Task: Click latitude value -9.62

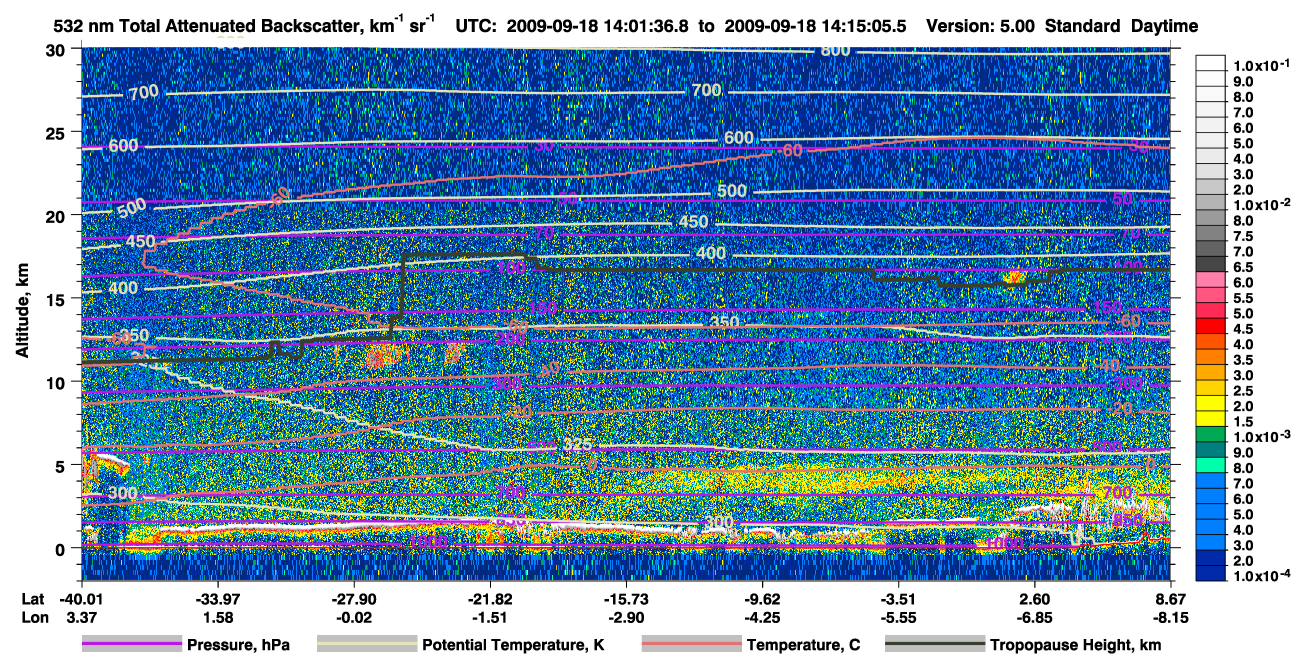Action: 763,598
